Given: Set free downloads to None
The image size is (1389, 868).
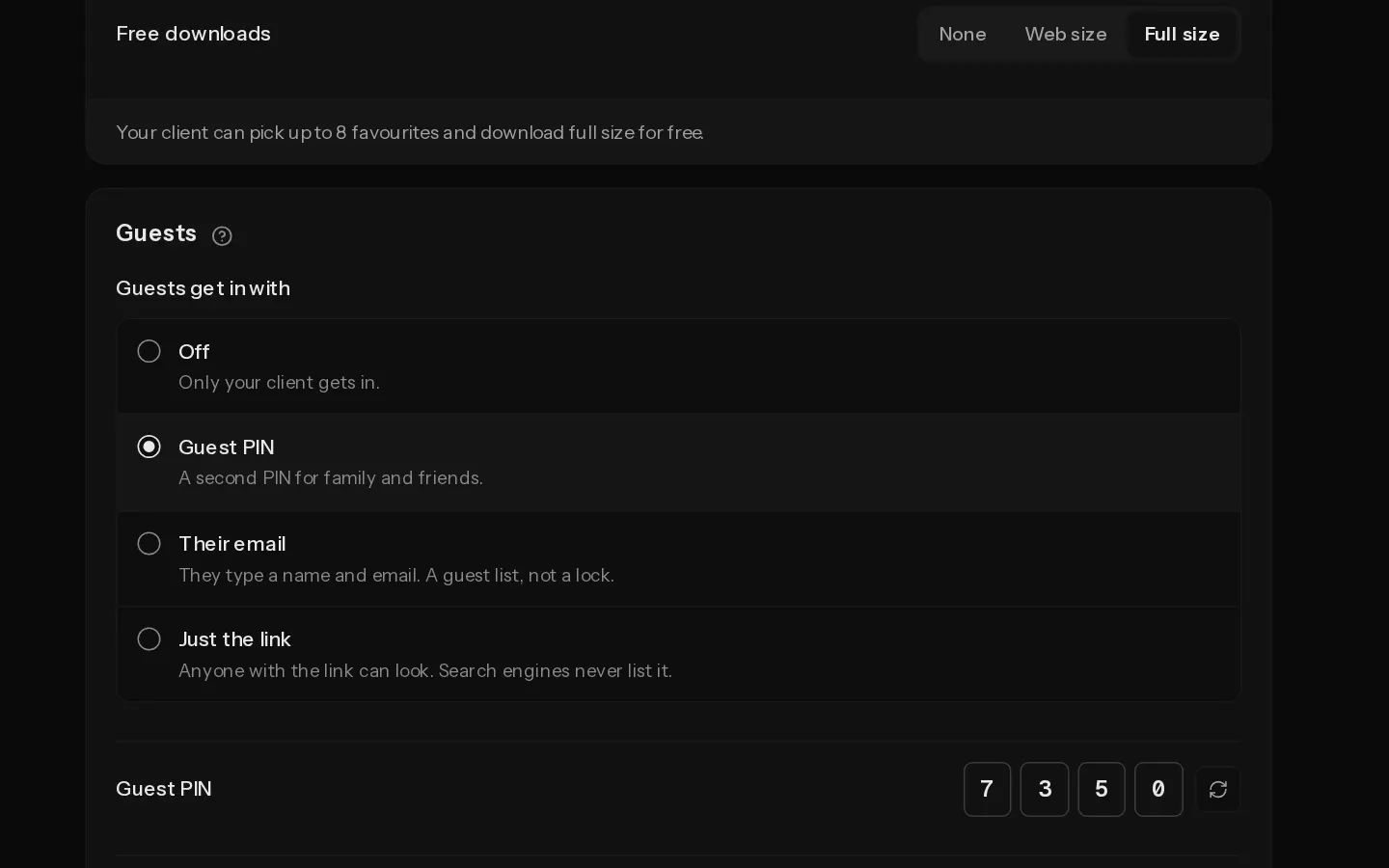Looking at the screenshot, I should pos(963,35).
